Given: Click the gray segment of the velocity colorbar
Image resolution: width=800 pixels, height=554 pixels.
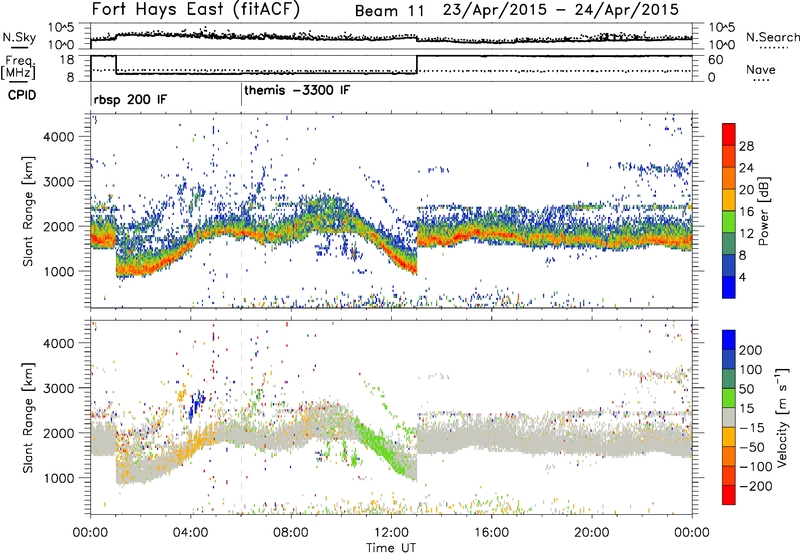Looking at the screenshot, I should click(x=729, y=418).
